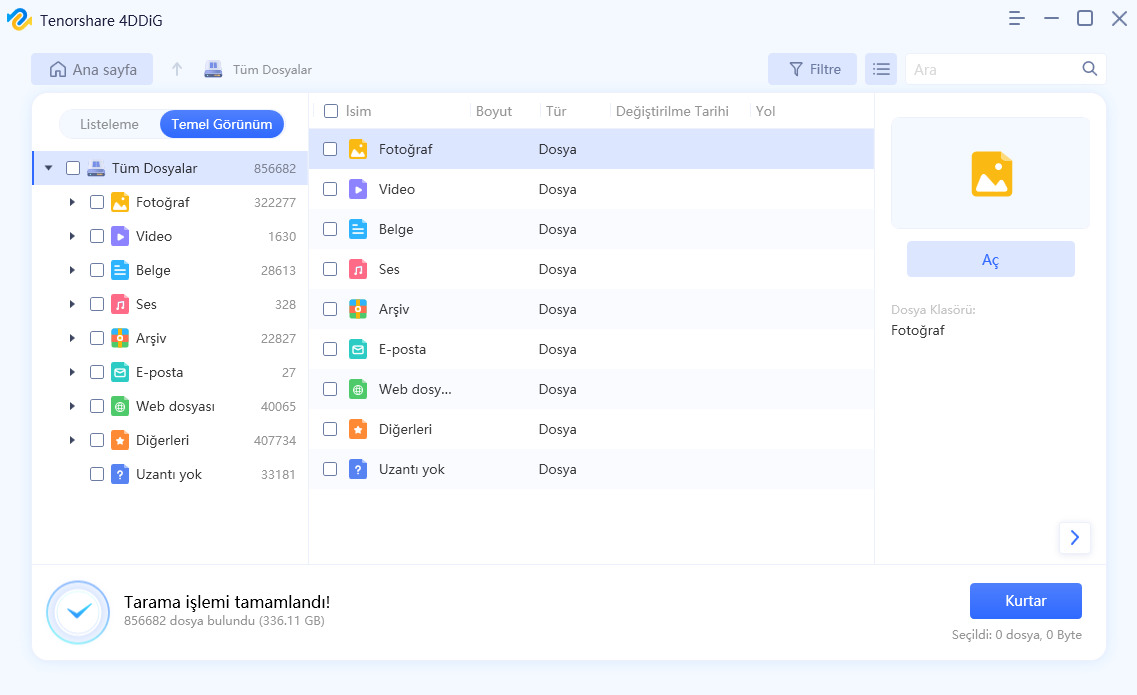1137x695 pixels.
Task: Click the drive icon beside Tüm Dosyalar breadcrumb
Action: pos(213,69)
